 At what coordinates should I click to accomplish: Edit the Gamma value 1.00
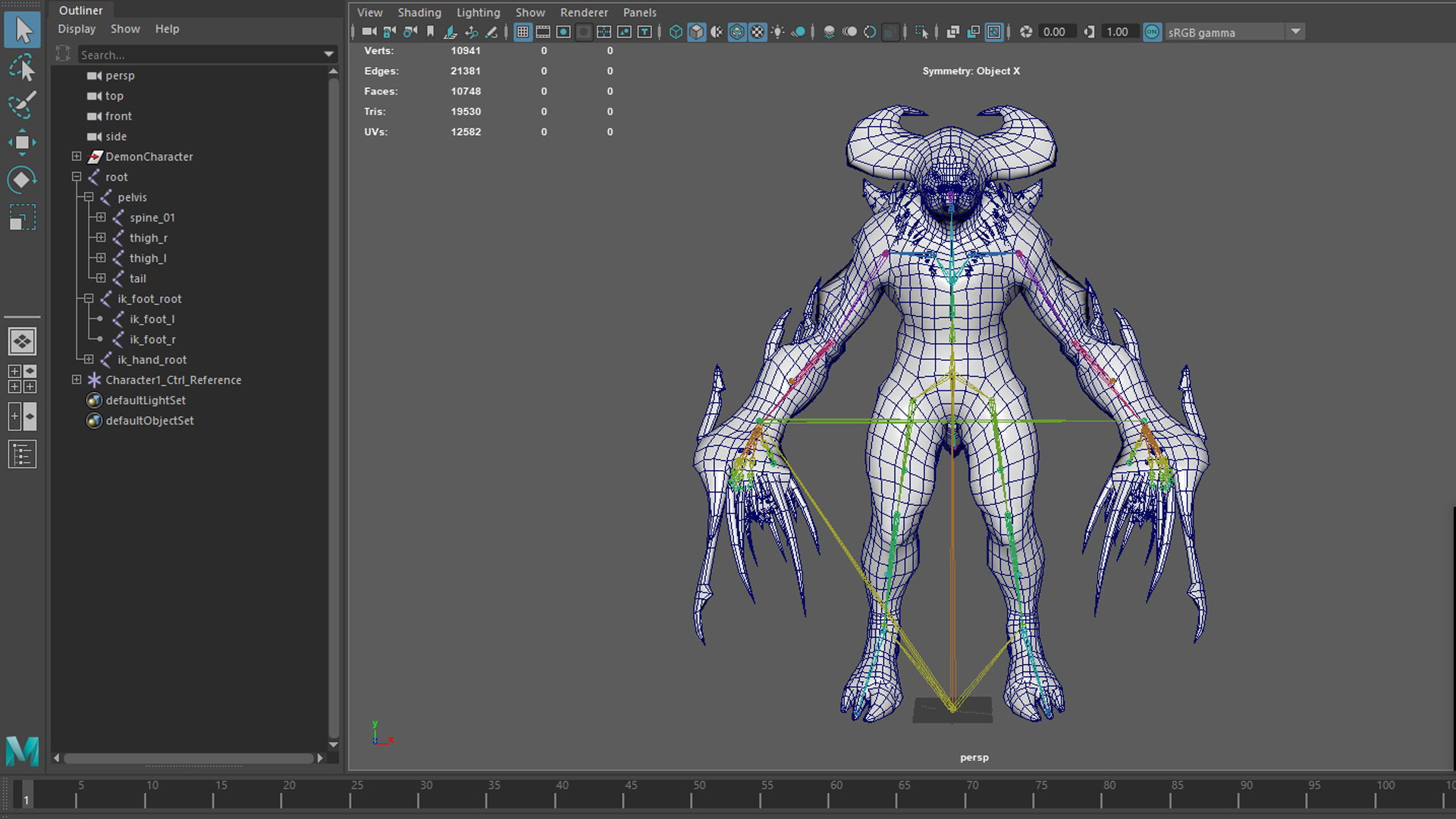click(x=1122, y=32)
